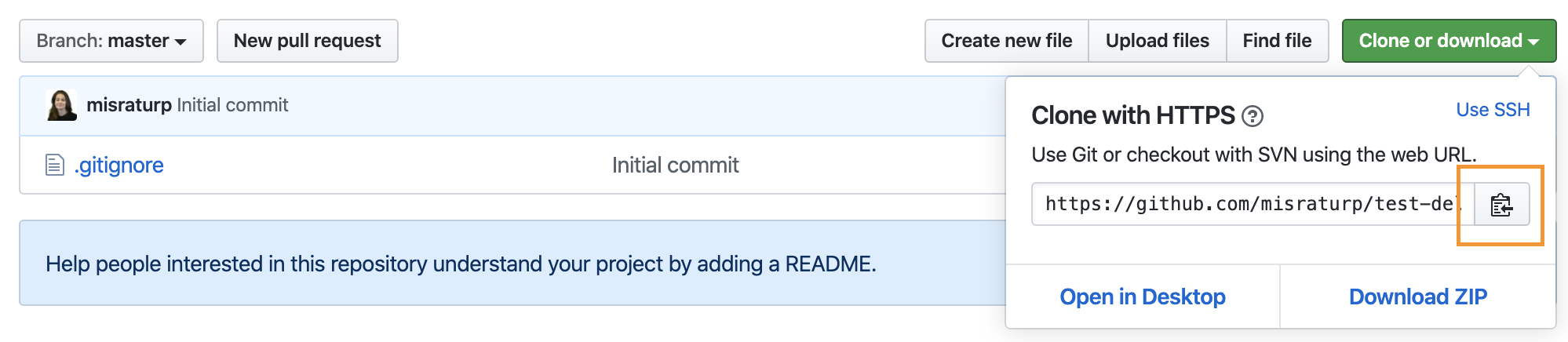Select the Clone with HTTPS heading

(1133, 116)
